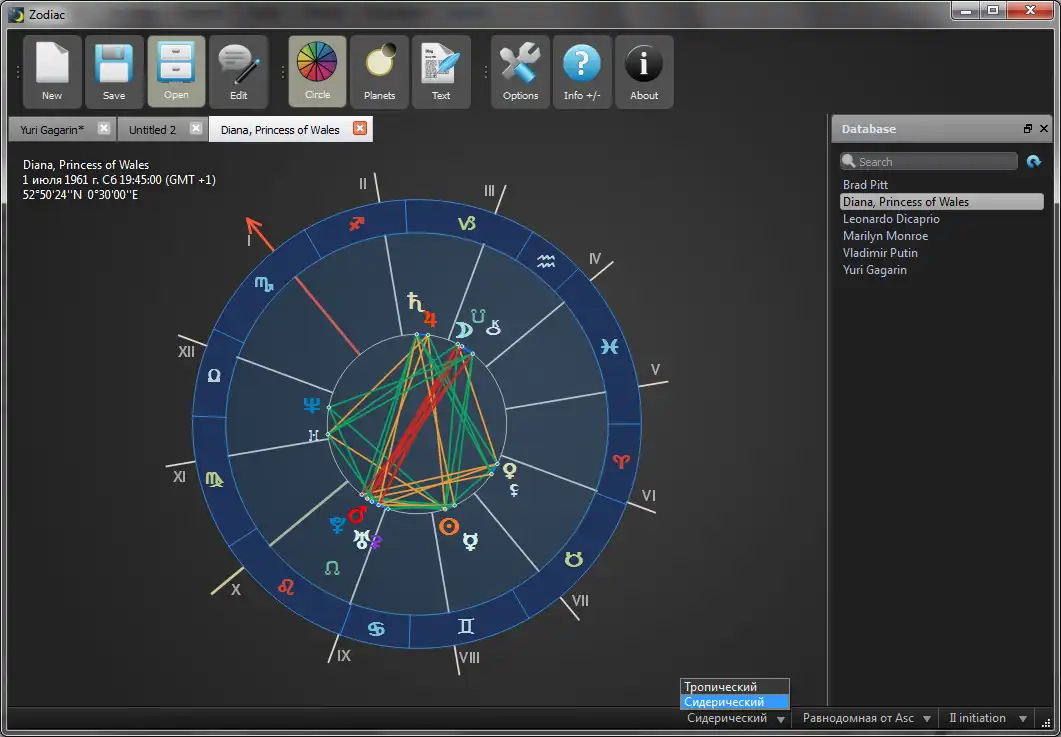Close the Yuri Gagarin tab
The width and height of the screenshot is (1061, 737).
[104, 129]
